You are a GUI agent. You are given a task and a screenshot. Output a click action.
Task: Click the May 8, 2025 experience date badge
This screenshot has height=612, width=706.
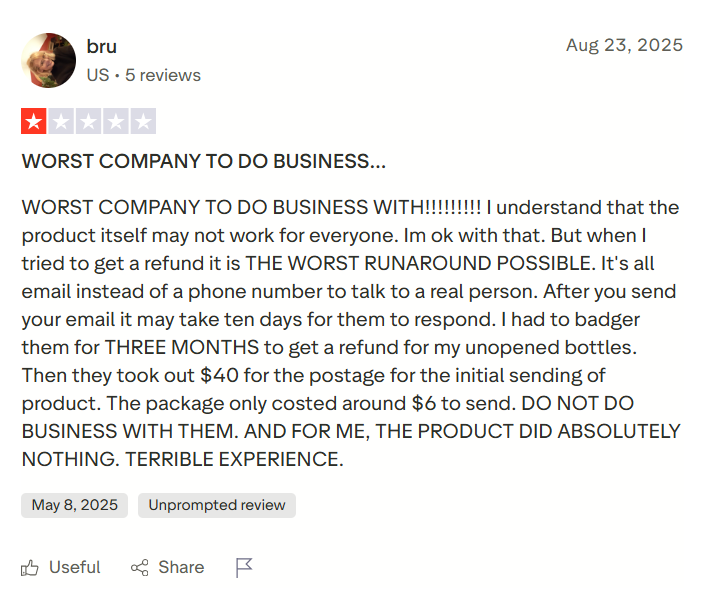[x=75, y=505]
